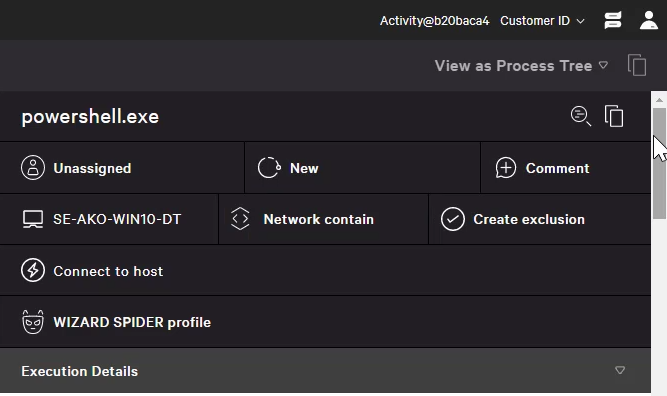Click the Network contain hexagon icon
The width and height of the screenshot is (667, 396).
click(x=240, y=219)
